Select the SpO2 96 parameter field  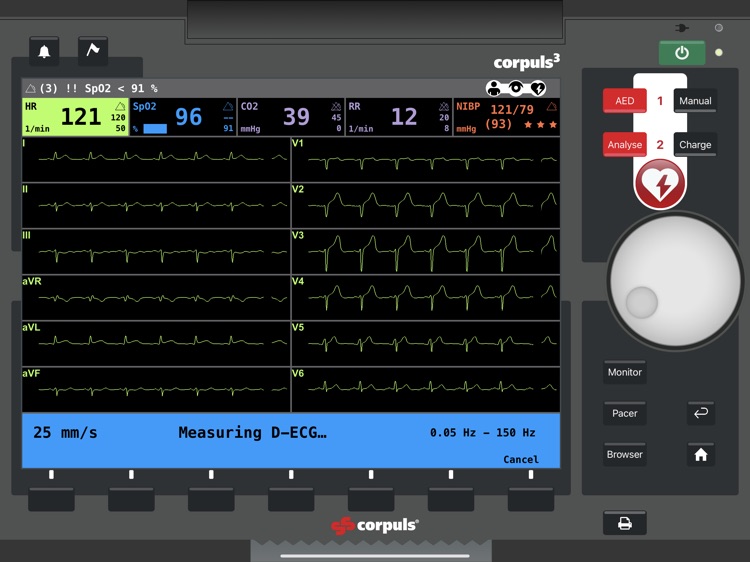pos(183,117)
